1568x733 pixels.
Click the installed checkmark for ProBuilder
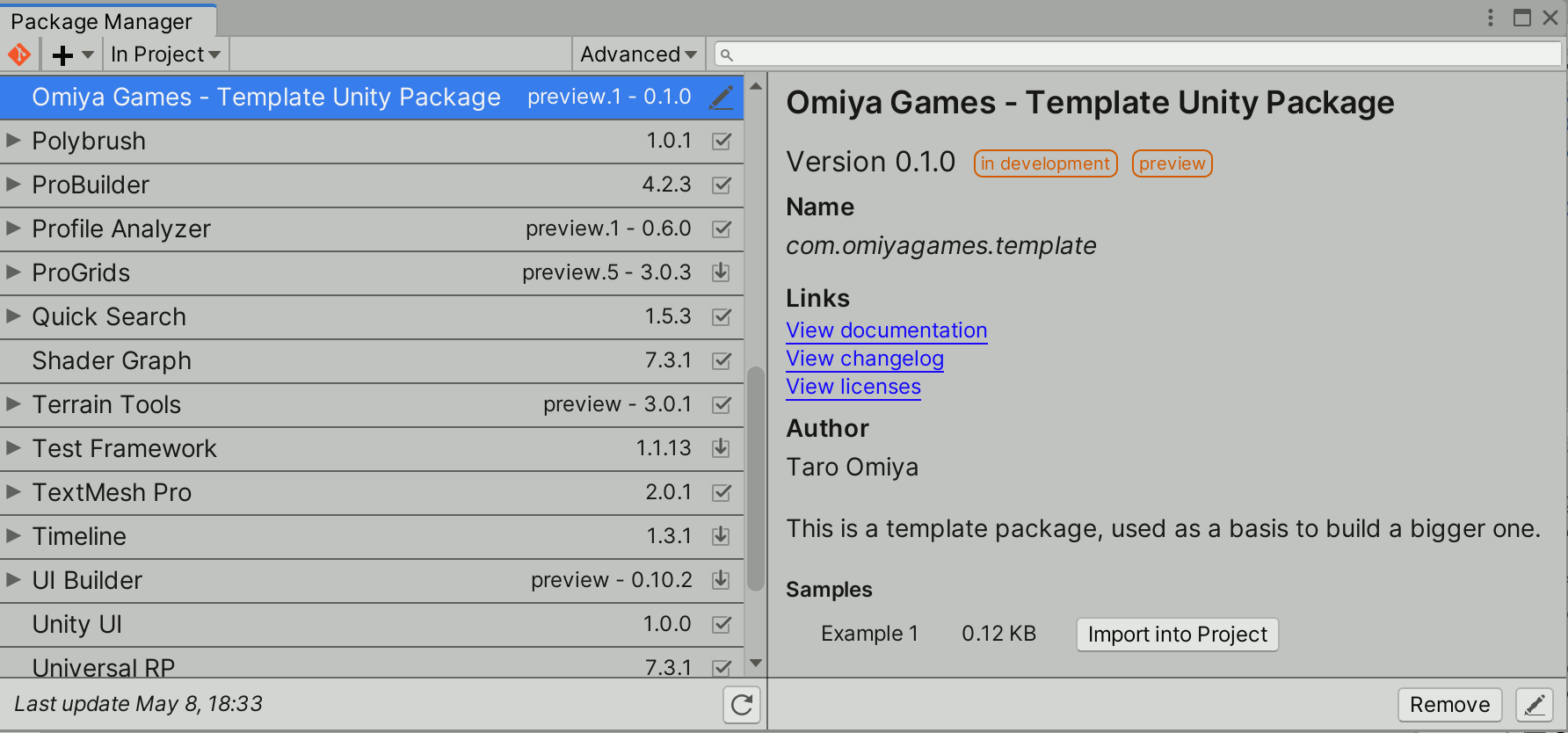pos(722,185)
